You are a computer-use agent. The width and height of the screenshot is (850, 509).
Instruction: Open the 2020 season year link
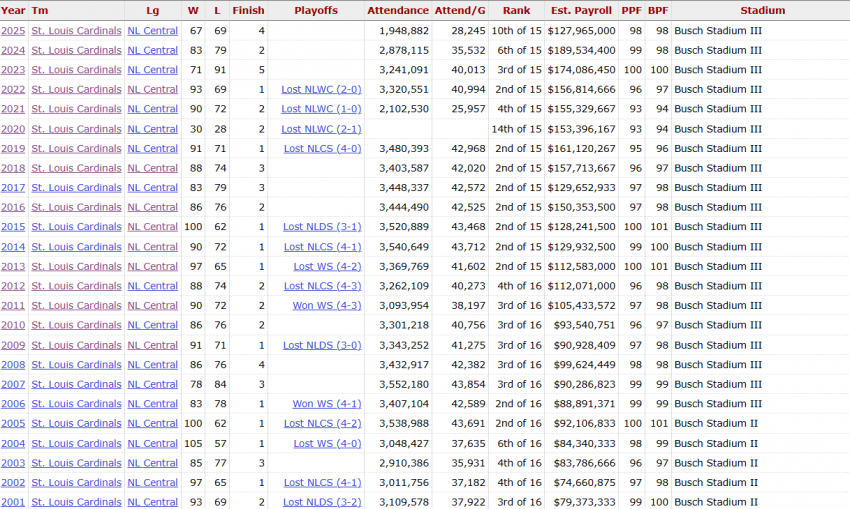point(13,129)
